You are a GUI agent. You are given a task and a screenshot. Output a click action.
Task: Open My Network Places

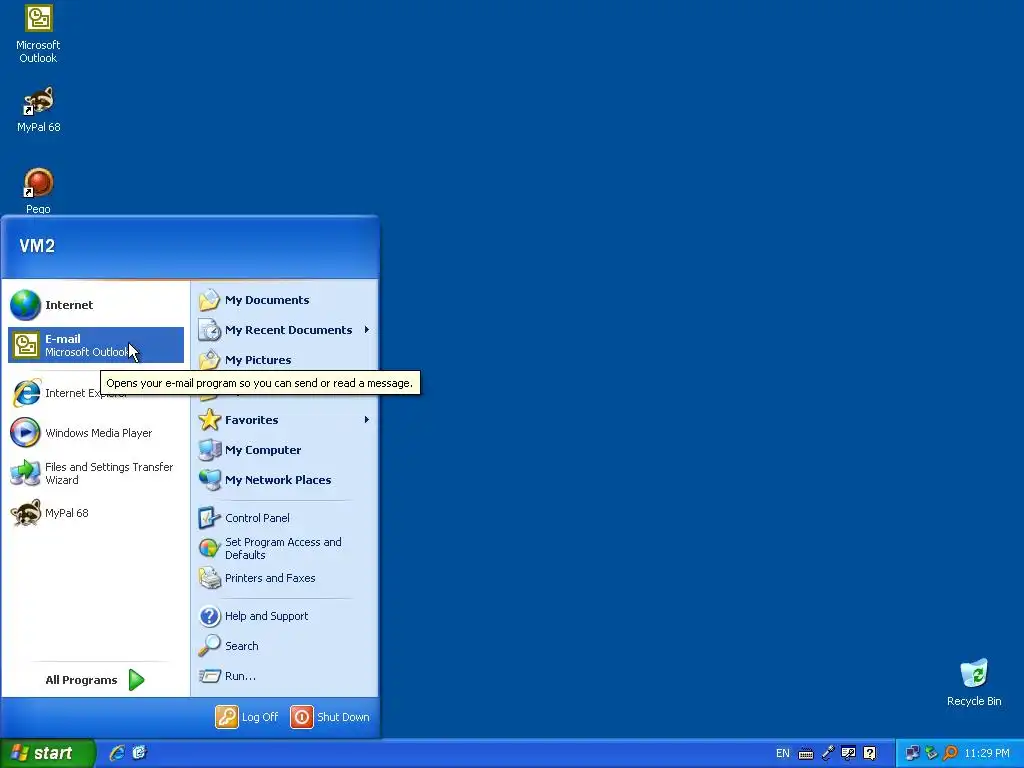[285, 480]
